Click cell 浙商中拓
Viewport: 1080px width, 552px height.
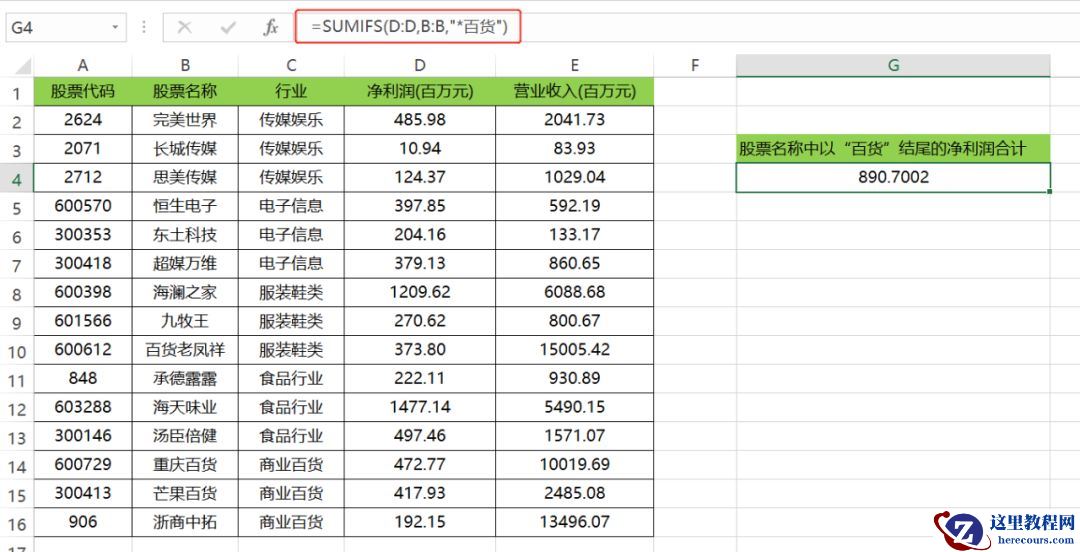coord(185,522)
